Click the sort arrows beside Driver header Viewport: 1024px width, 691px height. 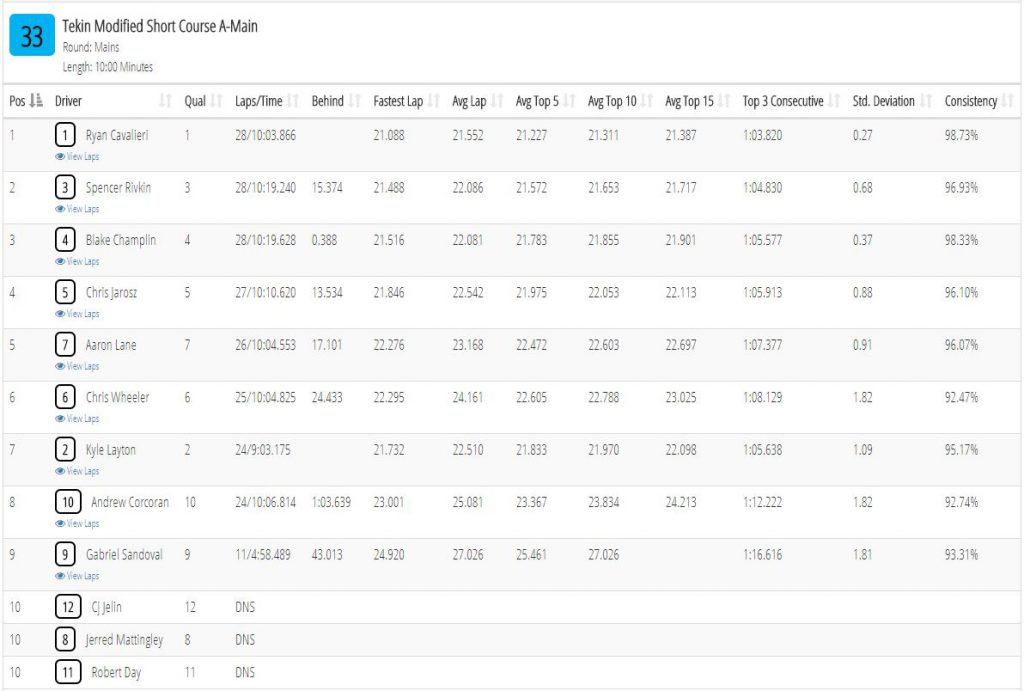[x=165, y=101]
